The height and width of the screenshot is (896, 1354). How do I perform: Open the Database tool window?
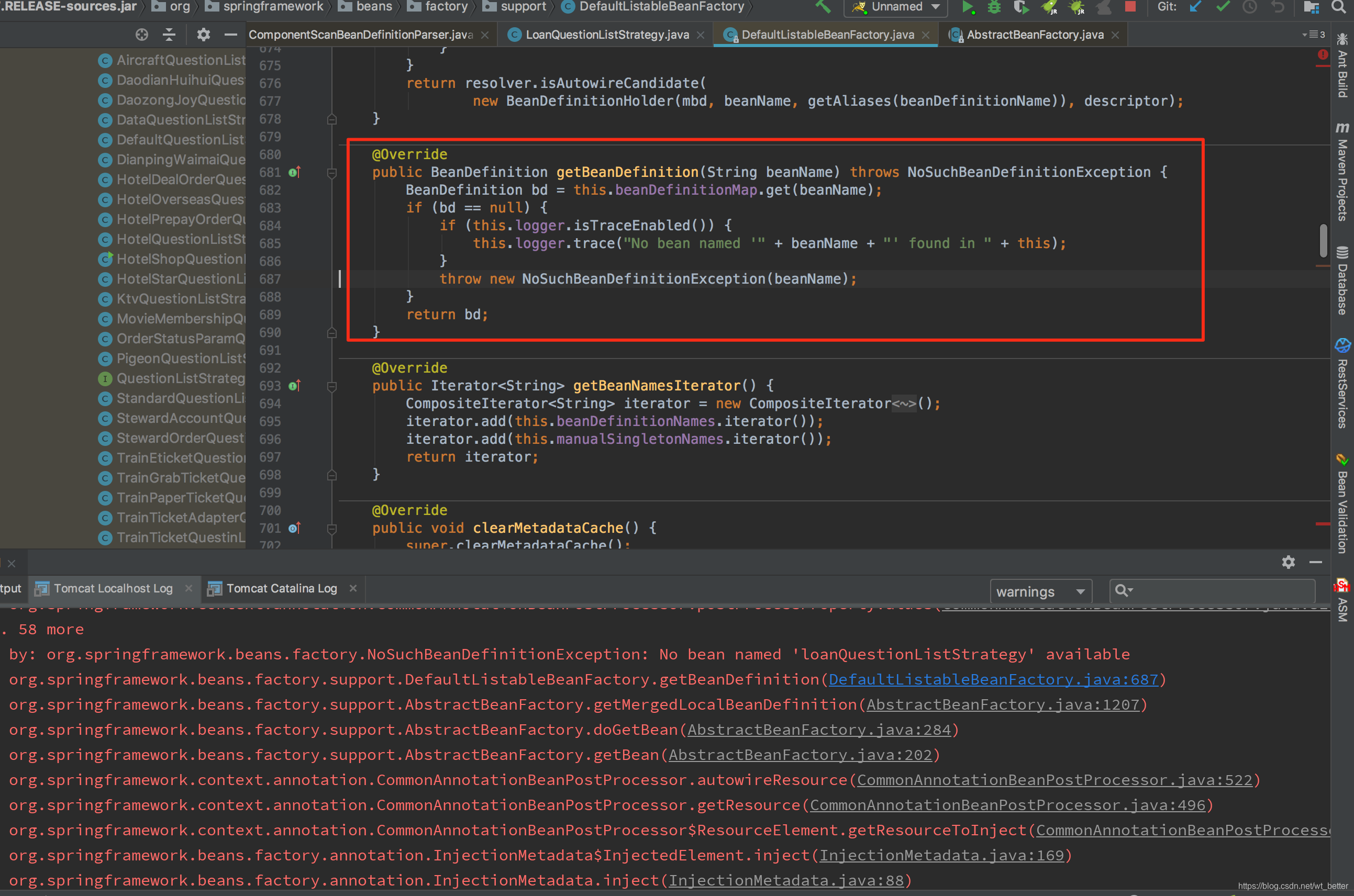click(x=1342, y=281)
